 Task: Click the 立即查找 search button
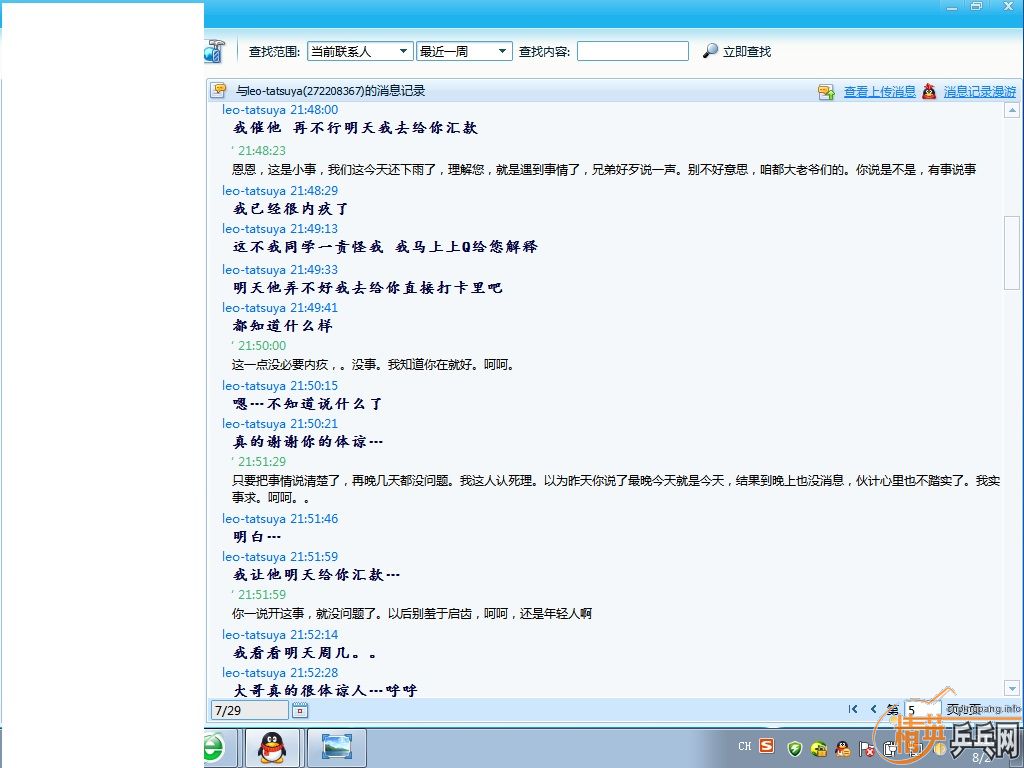click(737, 51)
